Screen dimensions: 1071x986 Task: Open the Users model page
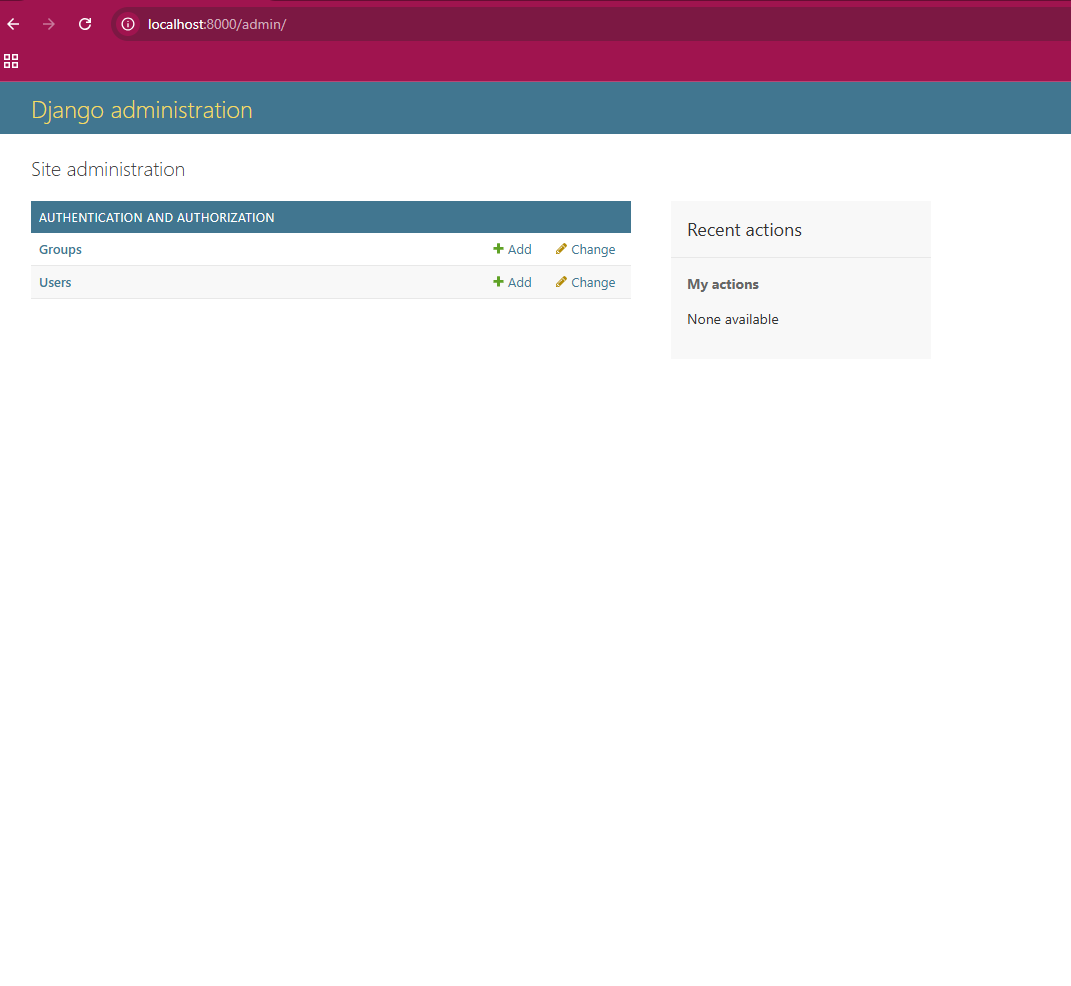(x=55, y=282)
